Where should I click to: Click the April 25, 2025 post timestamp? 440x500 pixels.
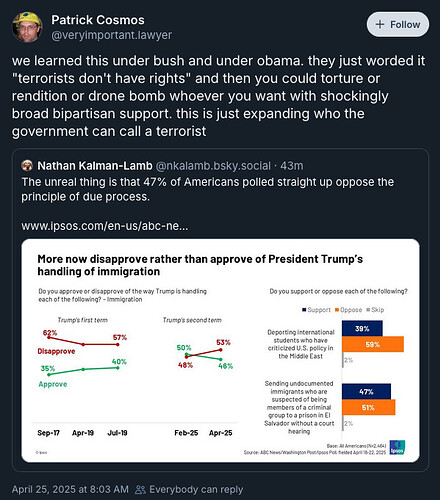coord(70,489)
